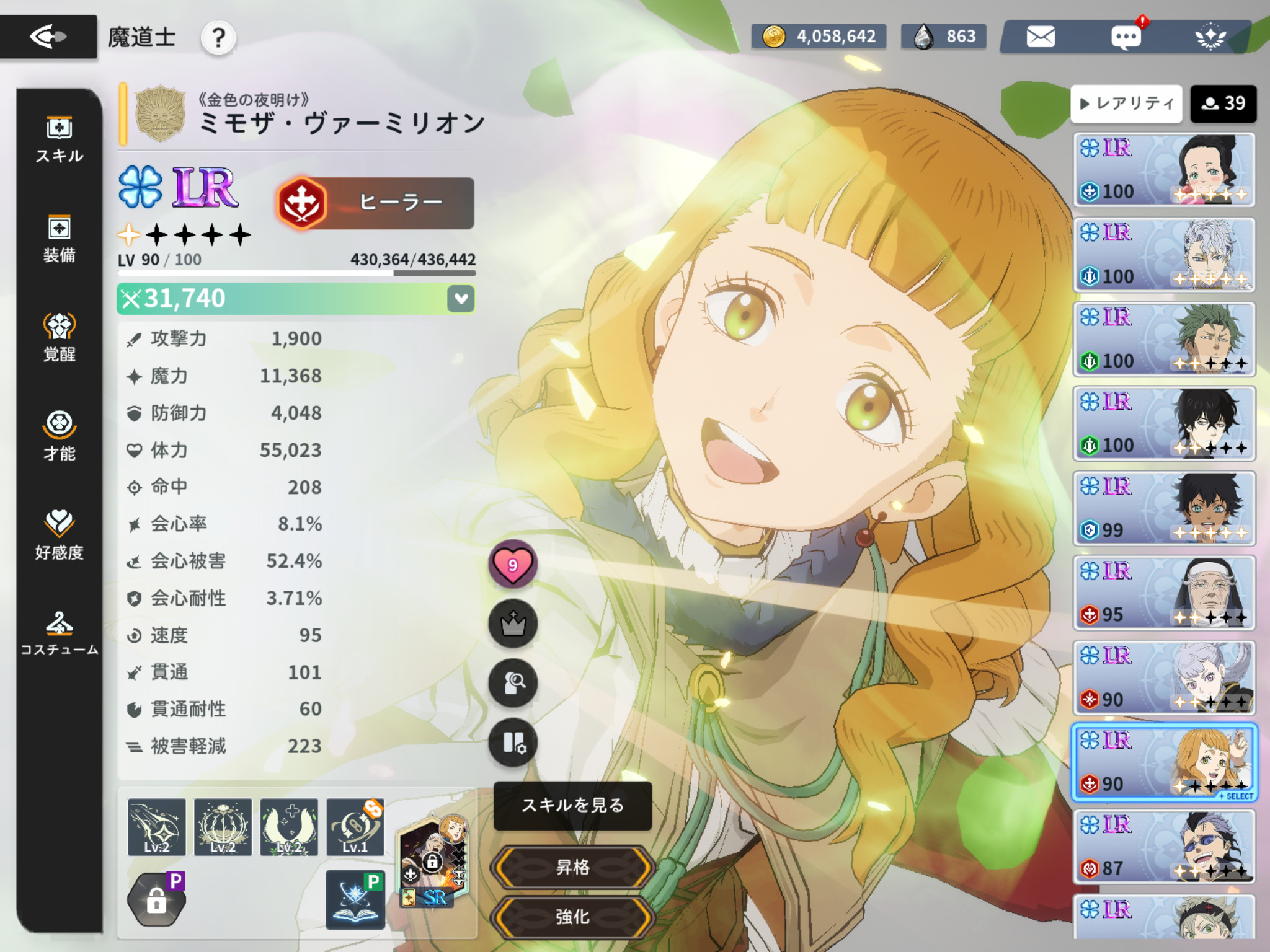Tap the 魔力 11,368 stat row
This screenshot has width=1270, height=952.
(224, 376)
